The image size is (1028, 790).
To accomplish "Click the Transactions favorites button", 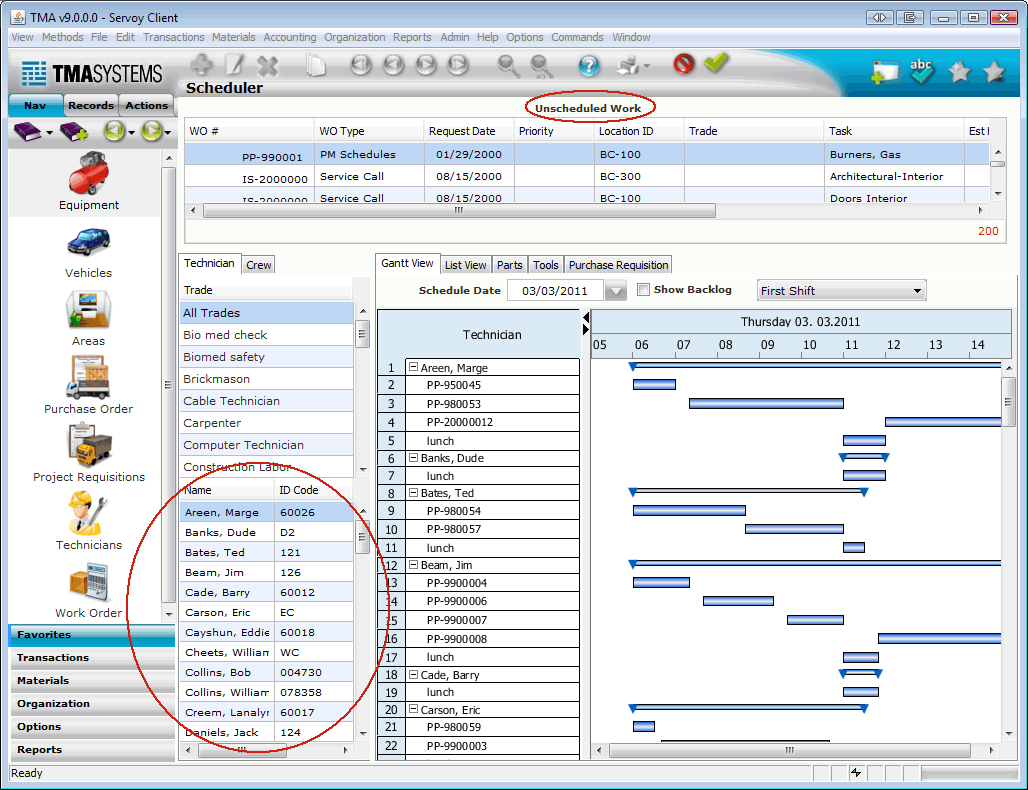I will pos(90,657).
